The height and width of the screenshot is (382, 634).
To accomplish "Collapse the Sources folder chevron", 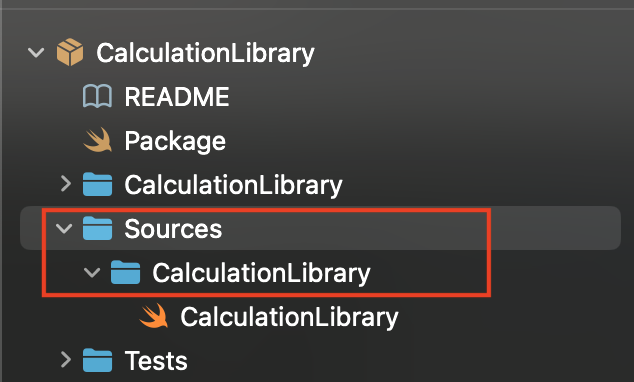I will point(64,228).
